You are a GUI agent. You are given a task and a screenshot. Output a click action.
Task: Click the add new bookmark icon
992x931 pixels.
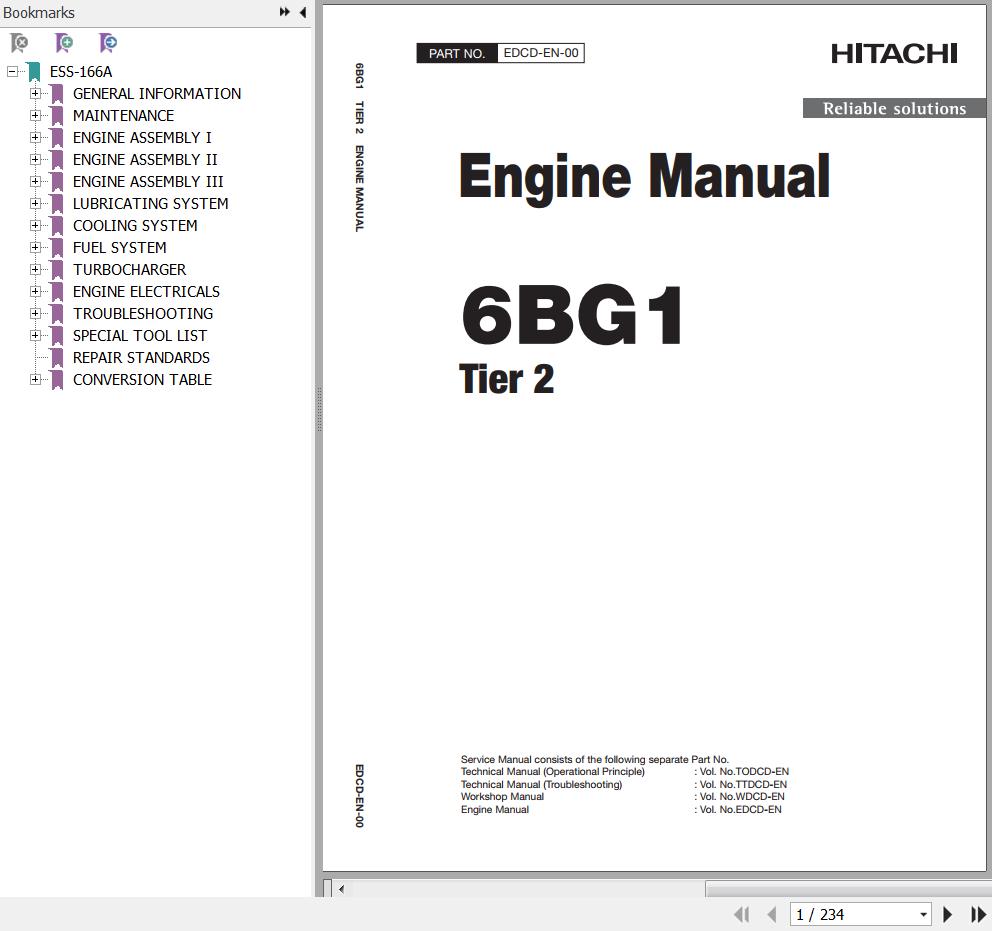[x=64, y=43]
